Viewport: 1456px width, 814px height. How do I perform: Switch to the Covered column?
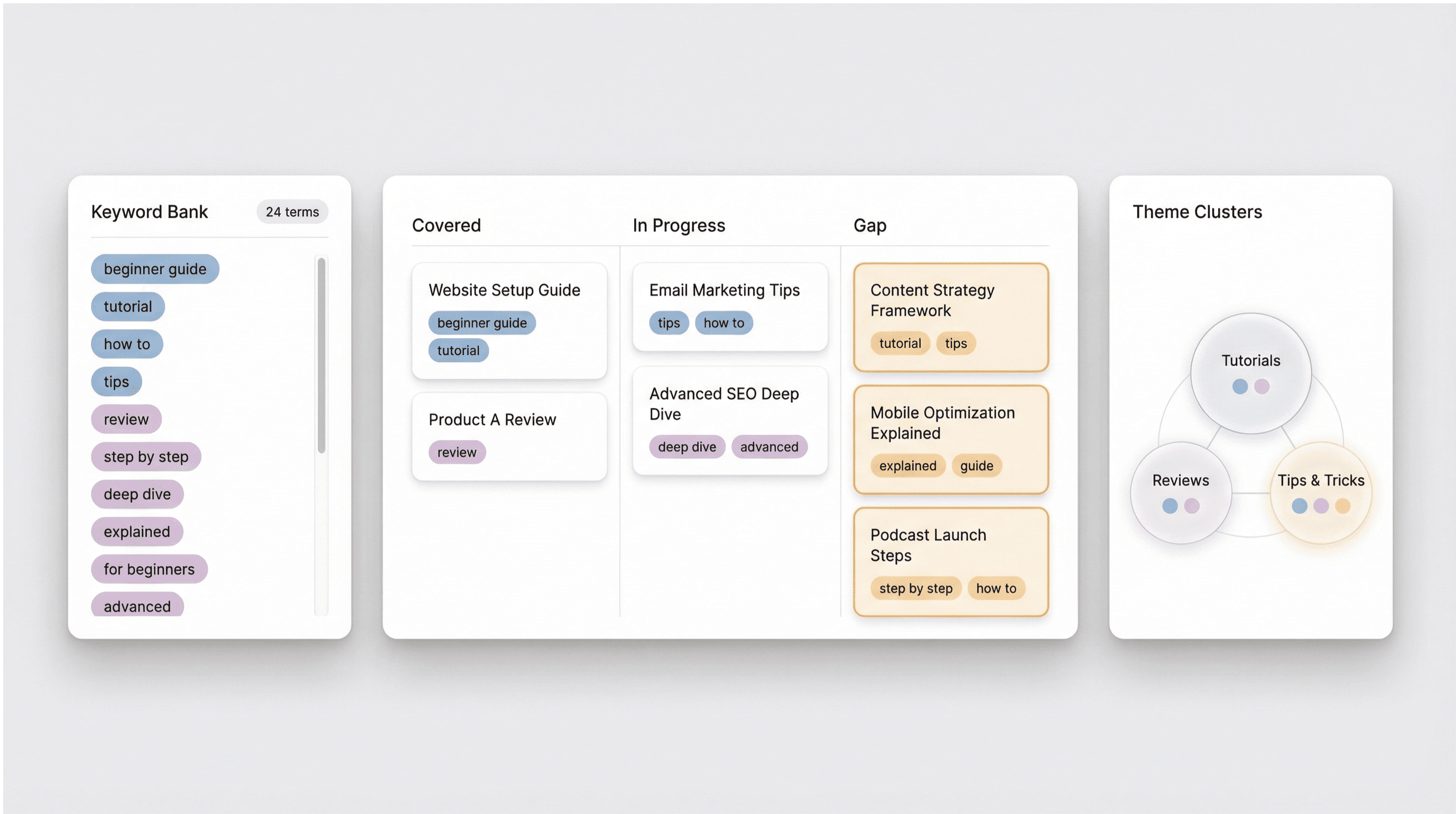coord(447,225)
